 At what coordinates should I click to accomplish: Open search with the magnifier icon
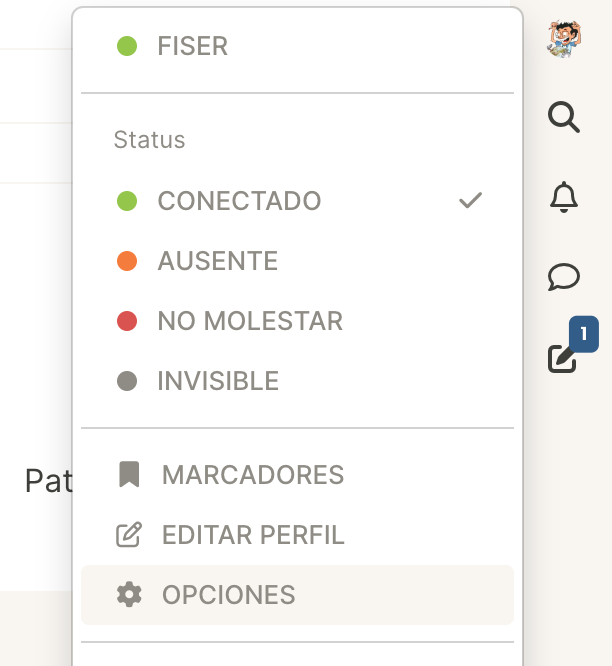[564, 118]
